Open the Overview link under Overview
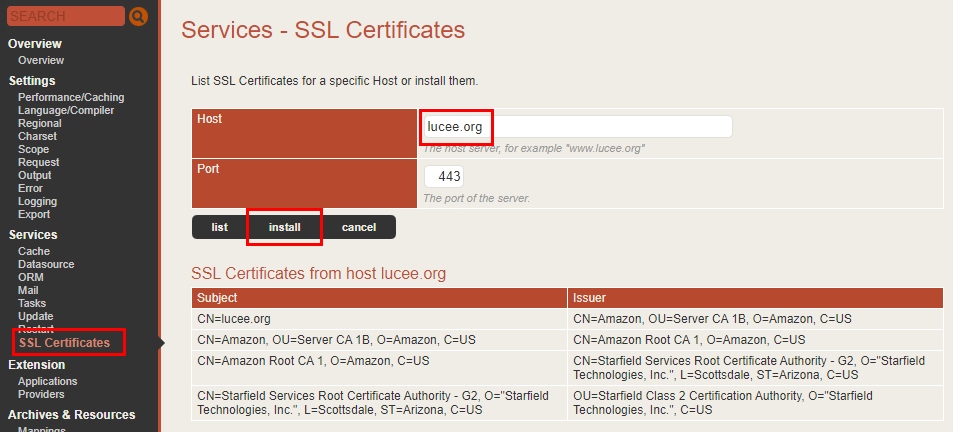This screenshot has height=432, width=953. [41, 60]
